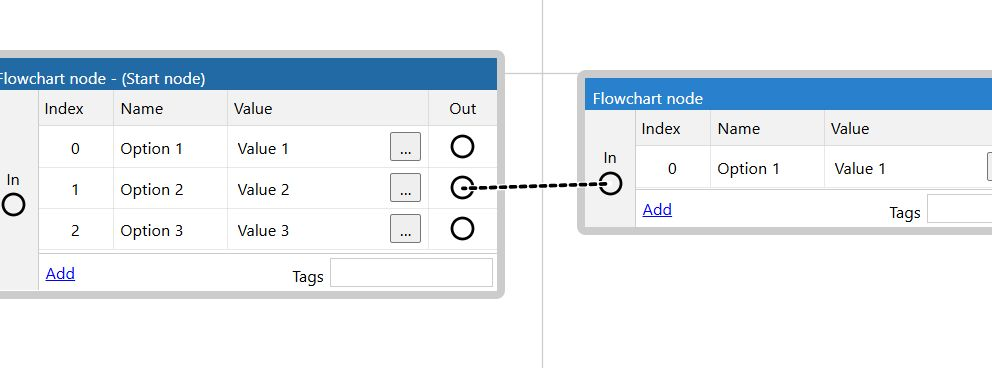The image size is (992, 368).
Task: Click the Out connector for Option 1
Action: 462,147
